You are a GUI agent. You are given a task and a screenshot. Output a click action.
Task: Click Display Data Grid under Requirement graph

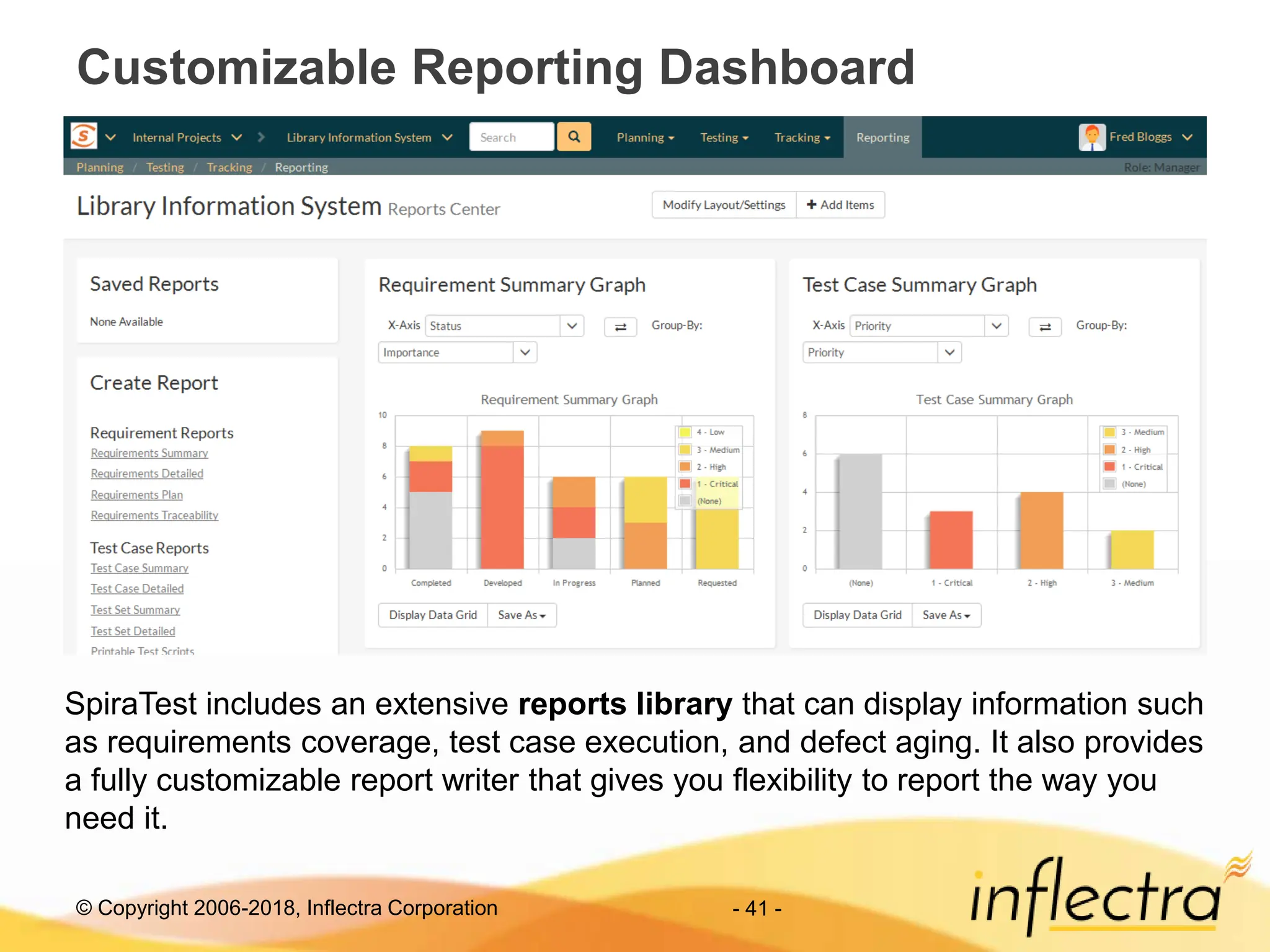point(433,615)
